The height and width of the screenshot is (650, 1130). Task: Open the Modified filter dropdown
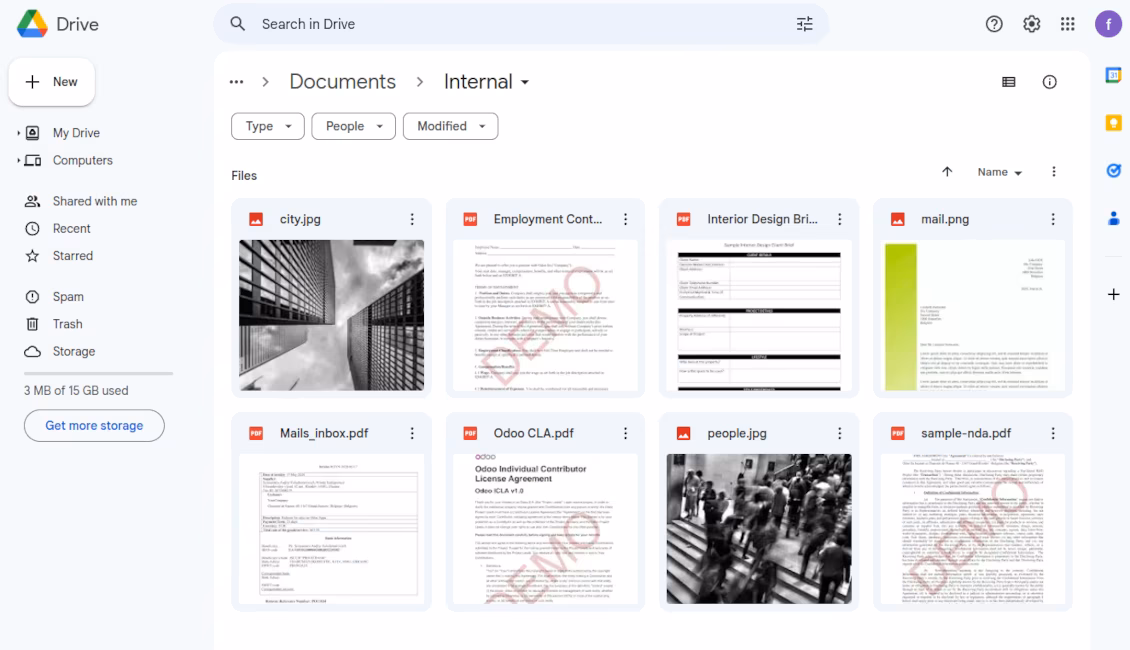(x=450, y=126)
